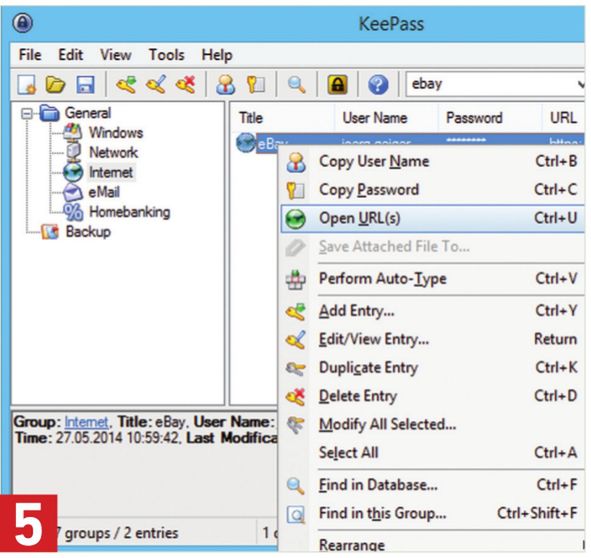The image size is (591, 558).
Task: Choose Open URL(s) from context menu
Action: click(432, 219)
